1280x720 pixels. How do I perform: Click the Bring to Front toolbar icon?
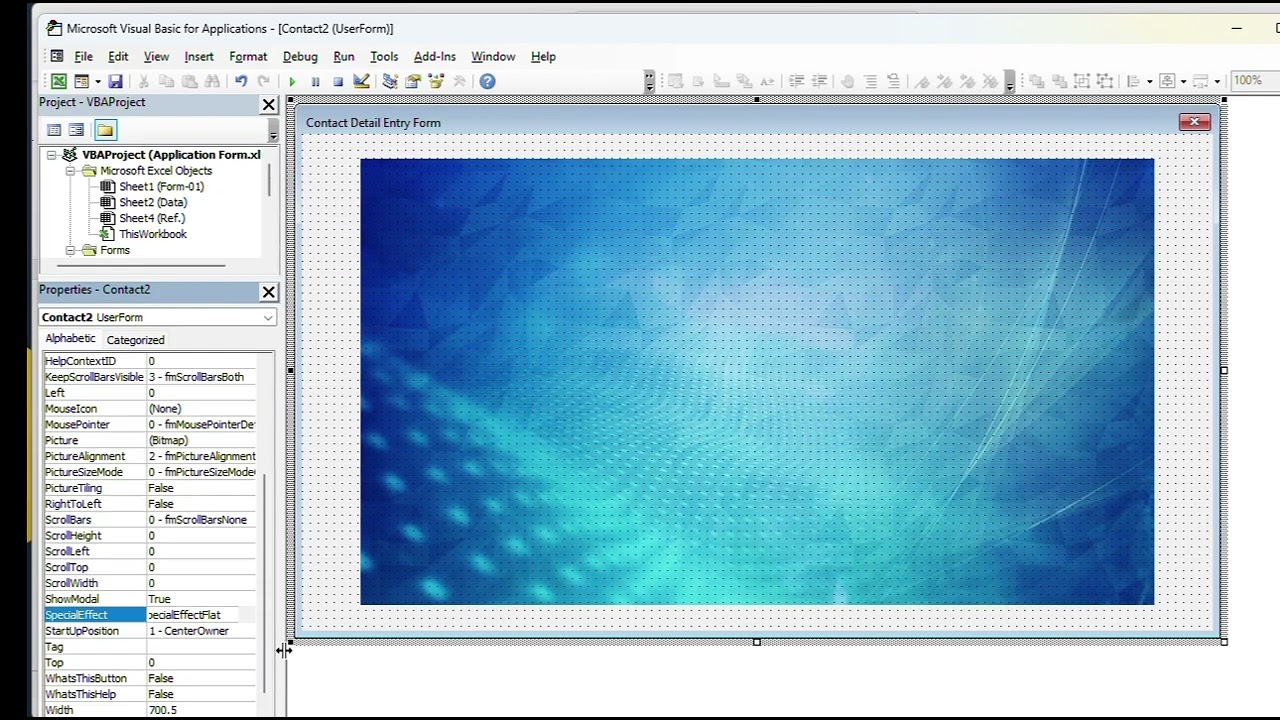click(1036, 82)
